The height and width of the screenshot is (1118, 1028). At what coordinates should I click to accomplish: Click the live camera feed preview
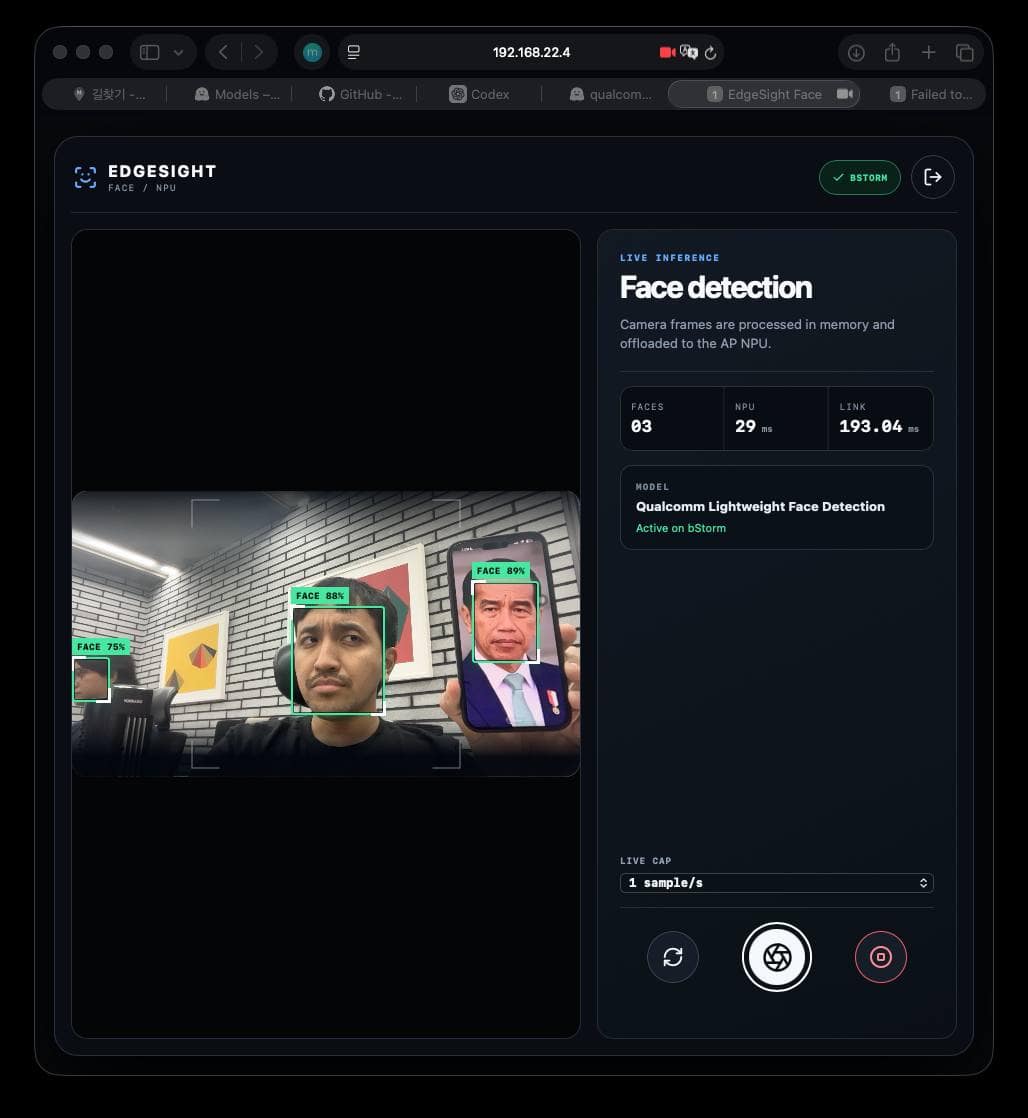[x=326, y=633]
